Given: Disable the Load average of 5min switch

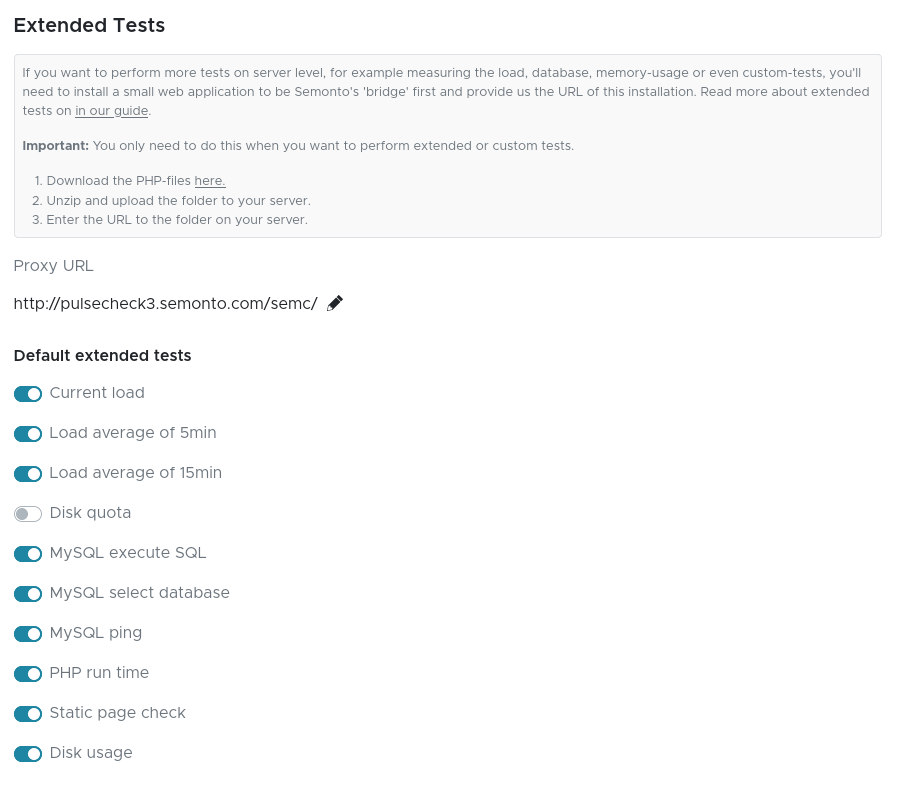Looking at the screenshot, I should pyautogui.click(x=28, y=434).
